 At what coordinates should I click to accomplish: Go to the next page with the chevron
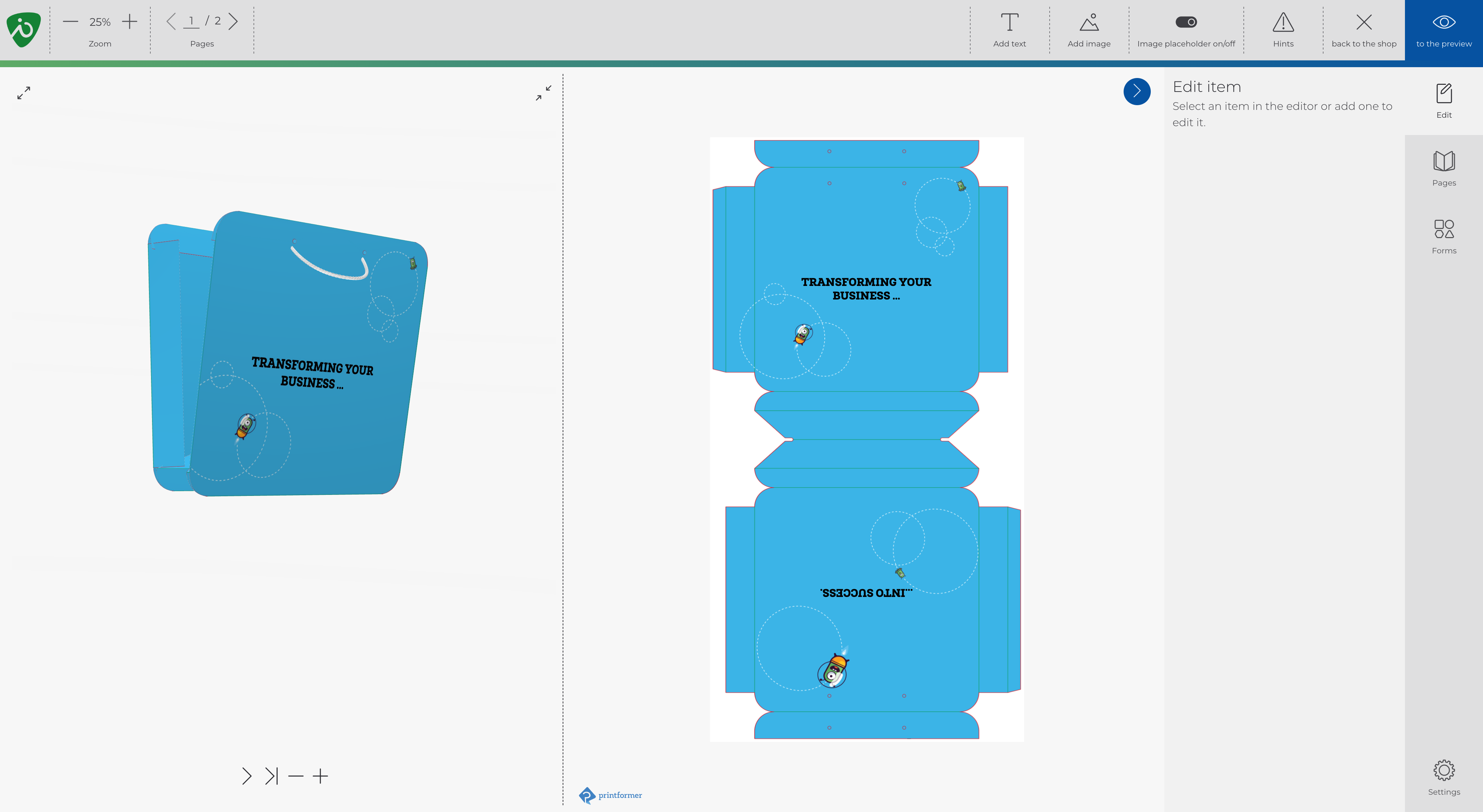point(234,21)
